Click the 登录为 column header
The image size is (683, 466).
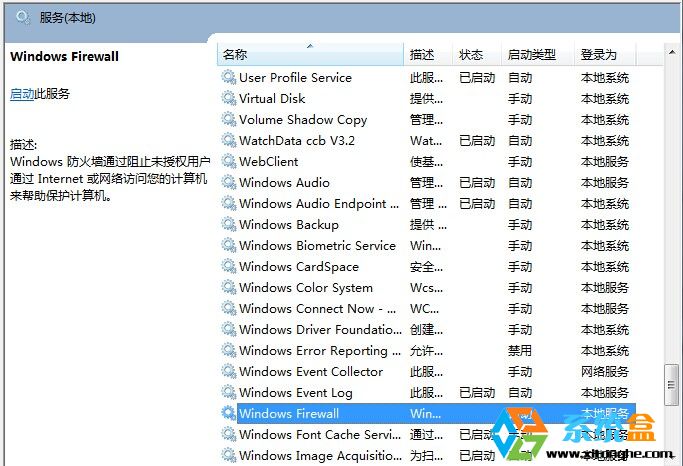598,54
